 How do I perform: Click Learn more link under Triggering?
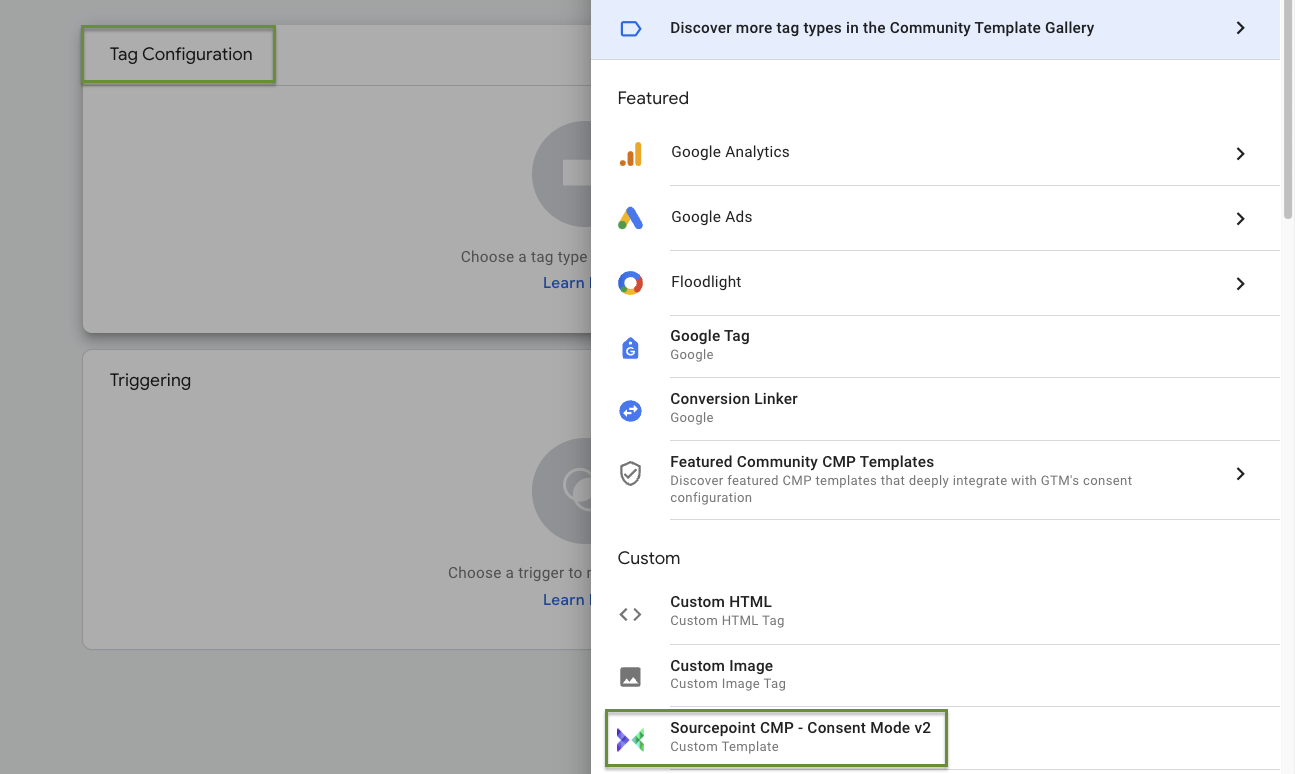[x=566, y=600]
